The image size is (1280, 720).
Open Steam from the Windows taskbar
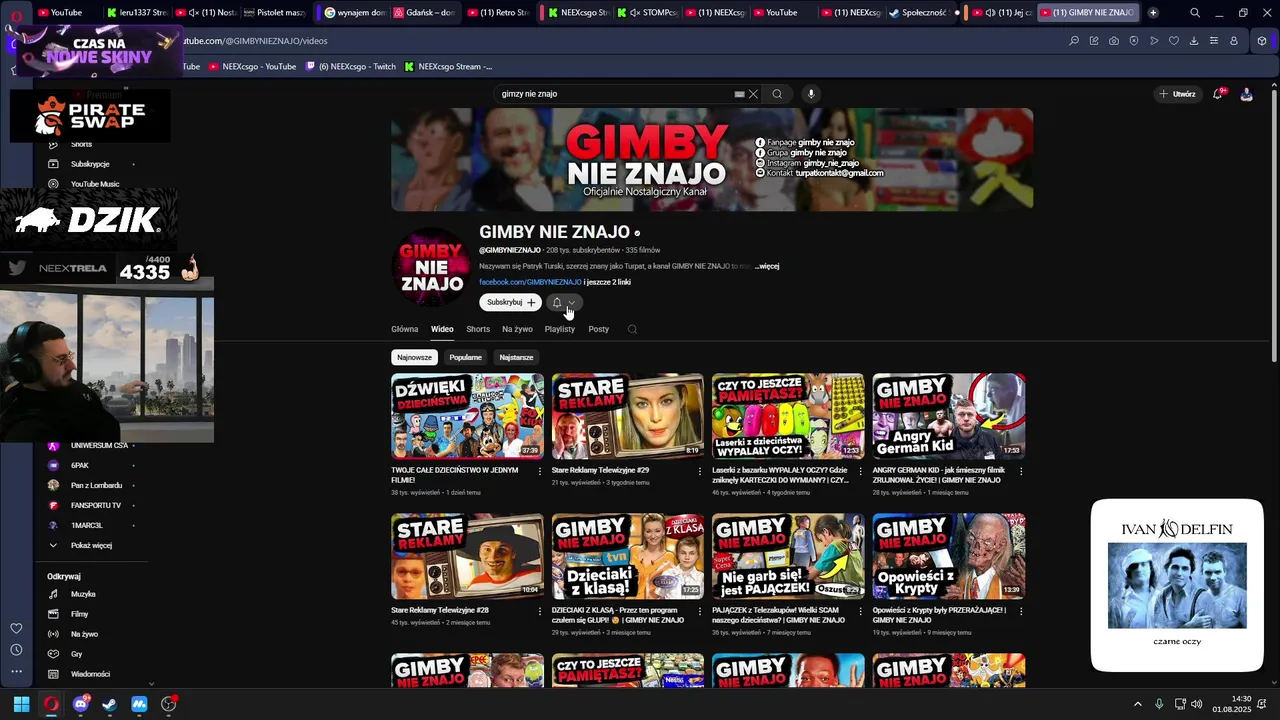click(109, 704)
